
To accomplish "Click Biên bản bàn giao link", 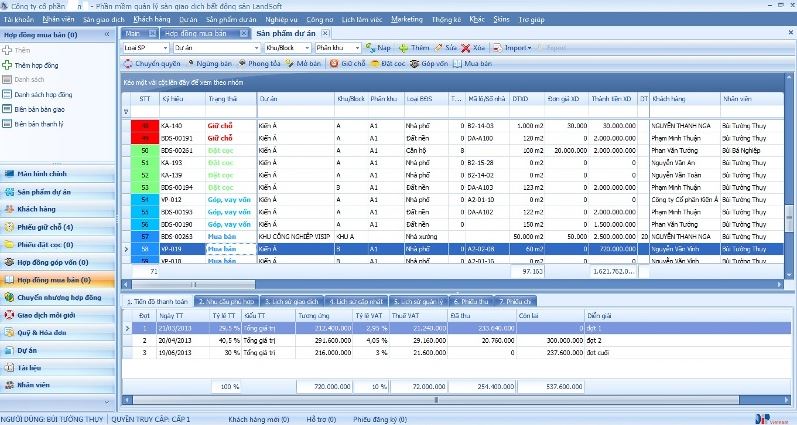I will click(x=40, y=107).
